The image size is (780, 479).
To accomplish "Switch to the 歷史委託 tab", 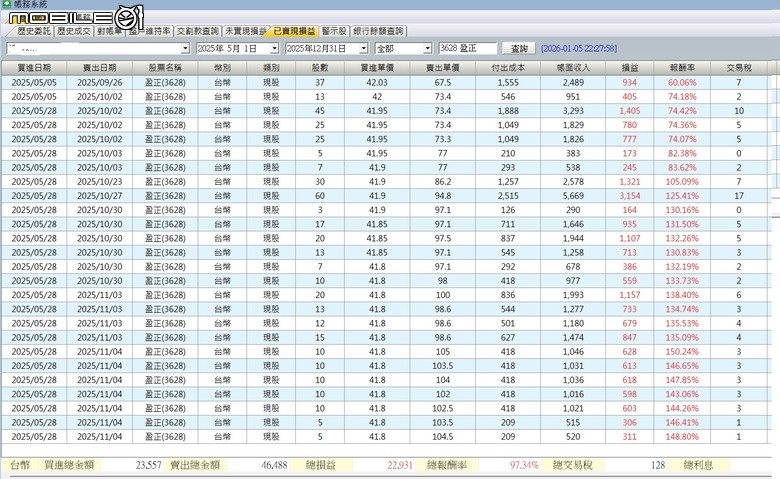I will [x=33, y=31].
